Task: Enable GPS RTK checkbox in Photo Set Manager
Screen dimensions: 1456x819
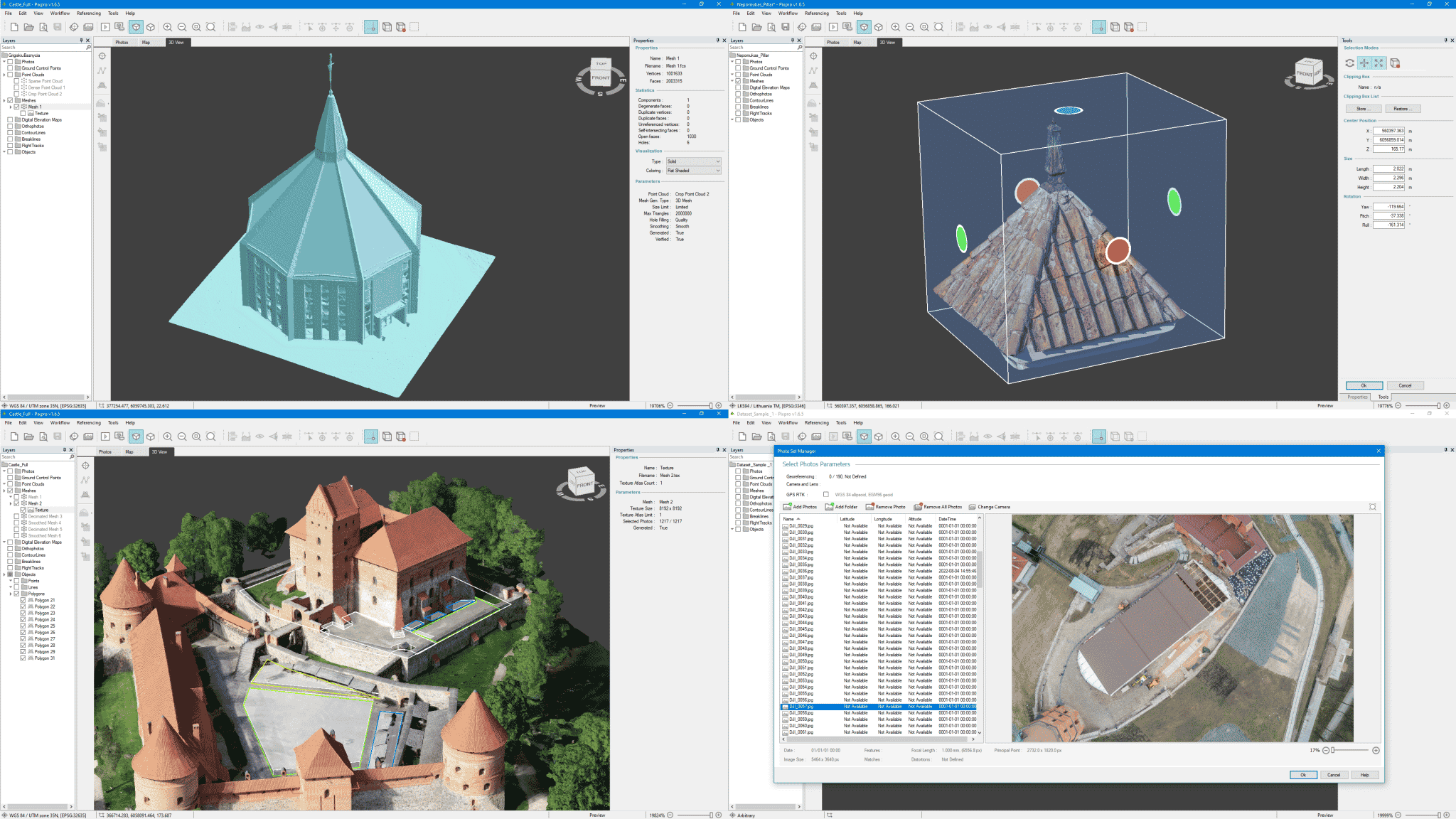Action: point(825,494)
